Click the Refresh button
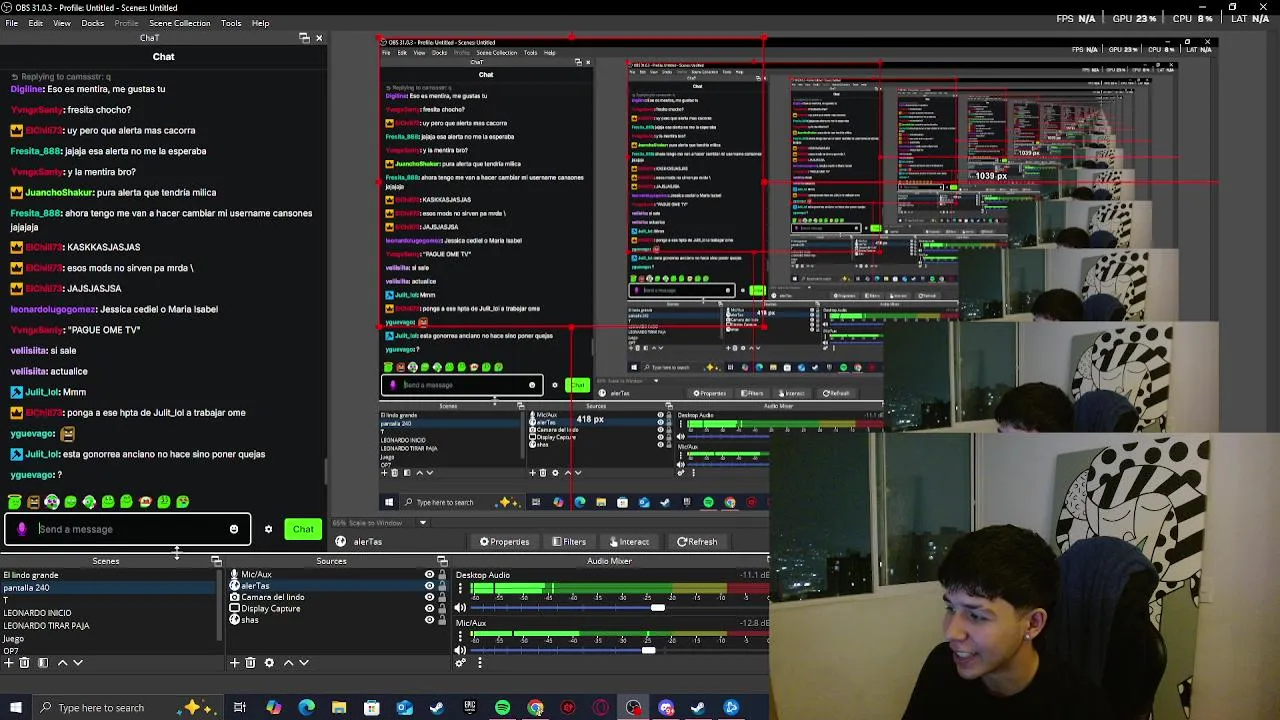This screenshot has height=720, width=1280. (697, 542)
